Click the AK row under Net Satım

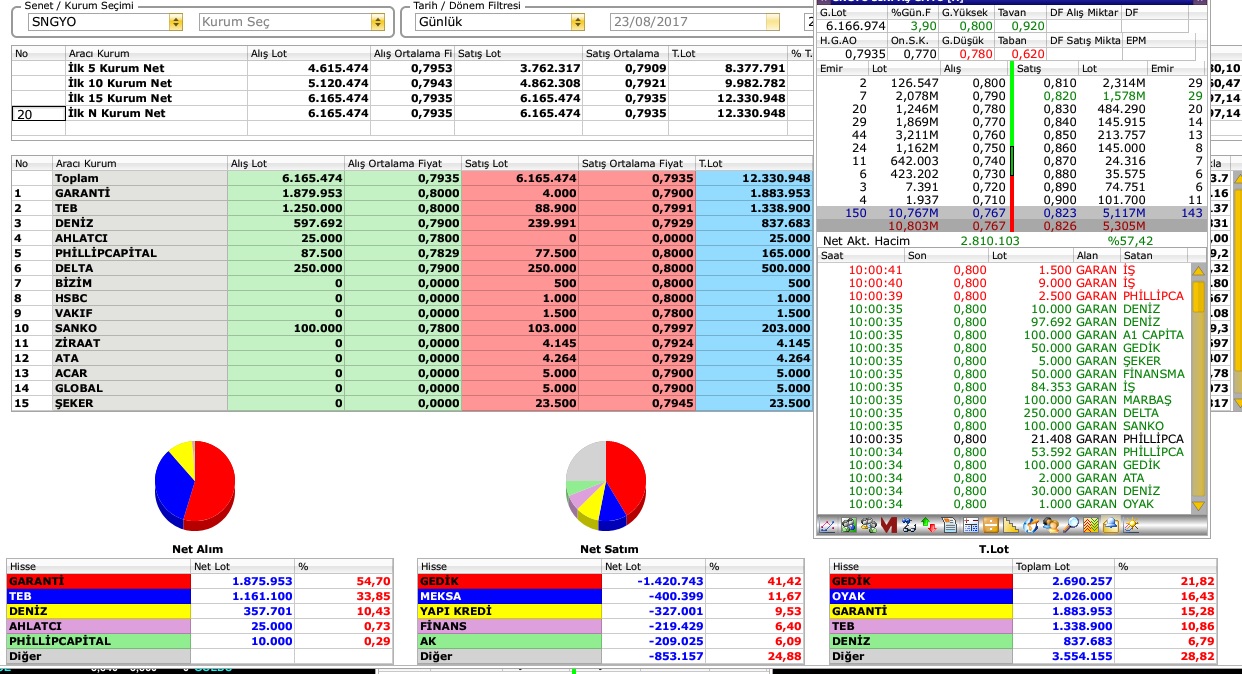click(x=610, y=641)
